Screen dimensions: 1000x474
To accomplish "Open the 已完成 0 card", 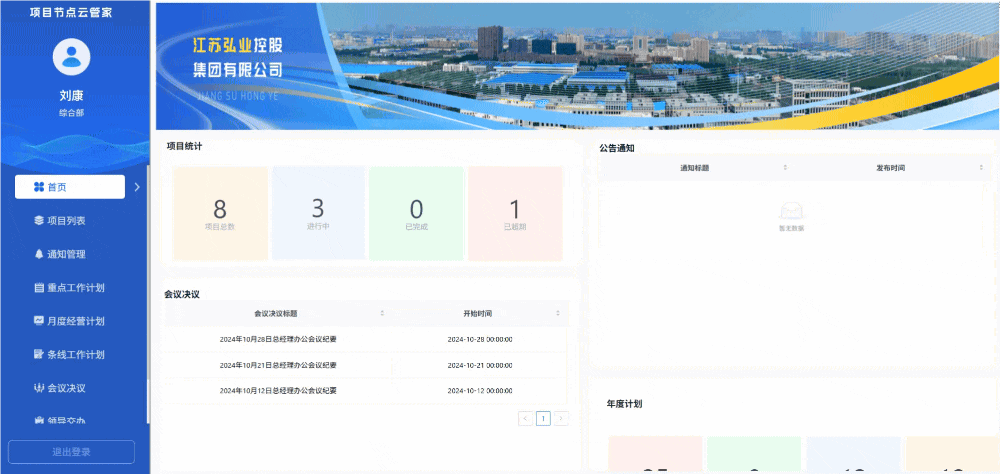I will tap(416, 214).
